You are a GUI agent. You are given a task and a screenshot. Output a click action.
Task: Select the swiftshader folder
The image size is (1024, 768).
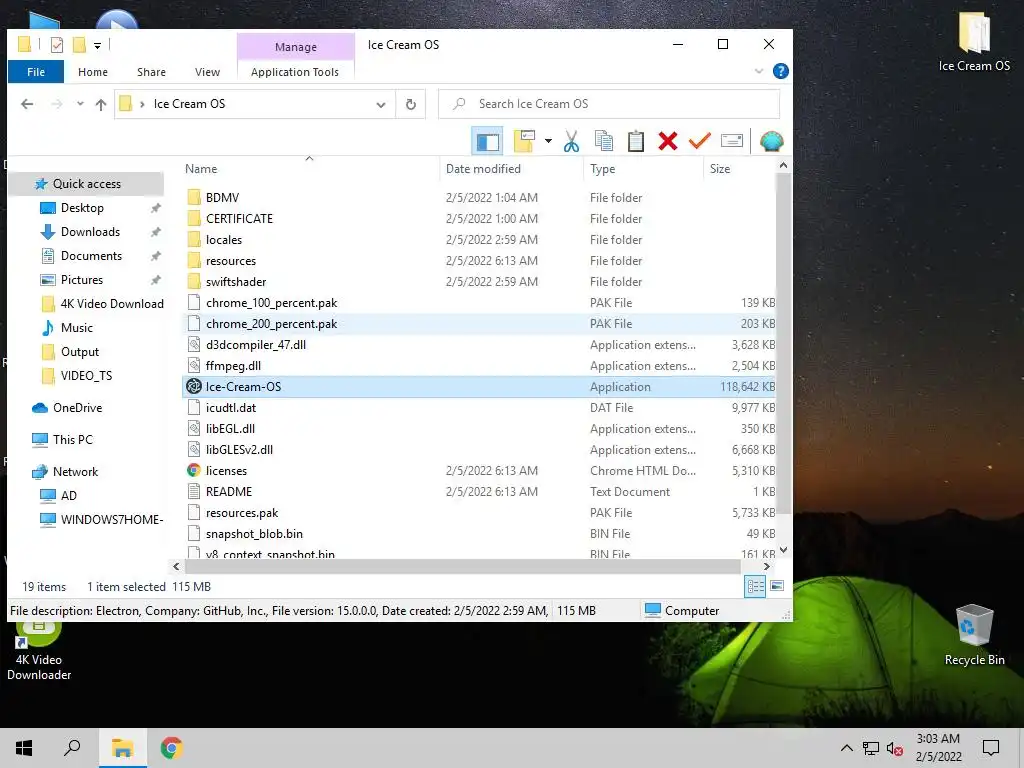(236, 282)
